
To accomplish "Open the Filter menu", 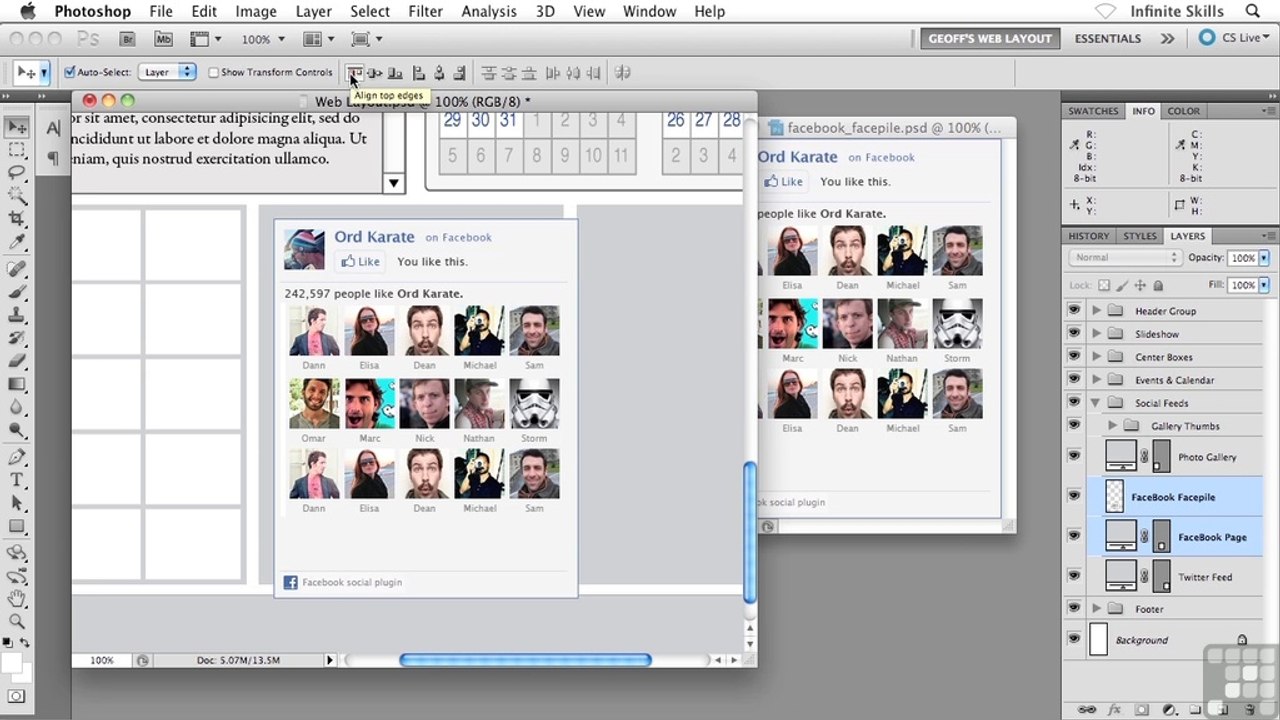I will [425, 11].
